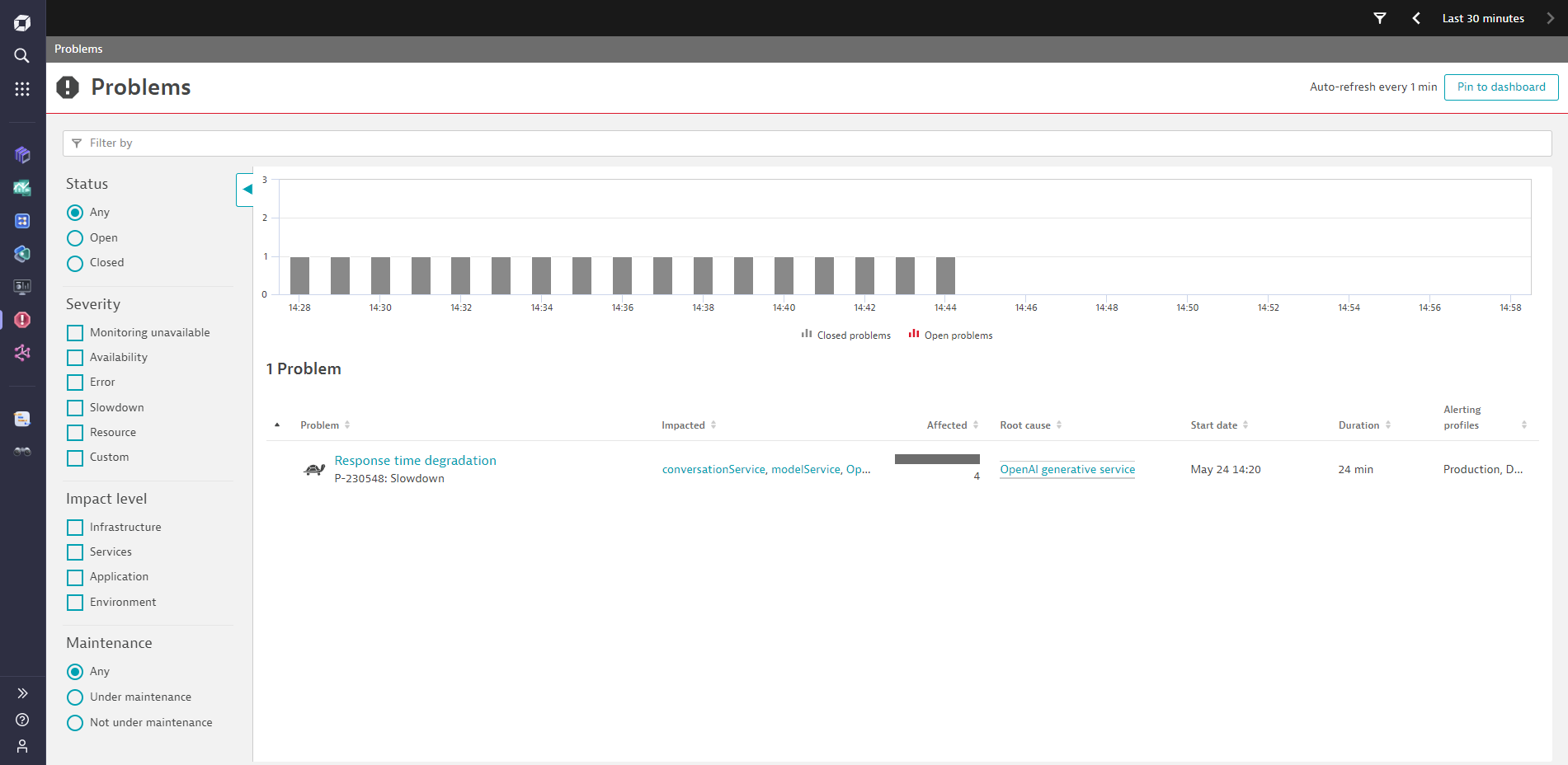
Task: Check the Services impact level filter
Action: 75,551
